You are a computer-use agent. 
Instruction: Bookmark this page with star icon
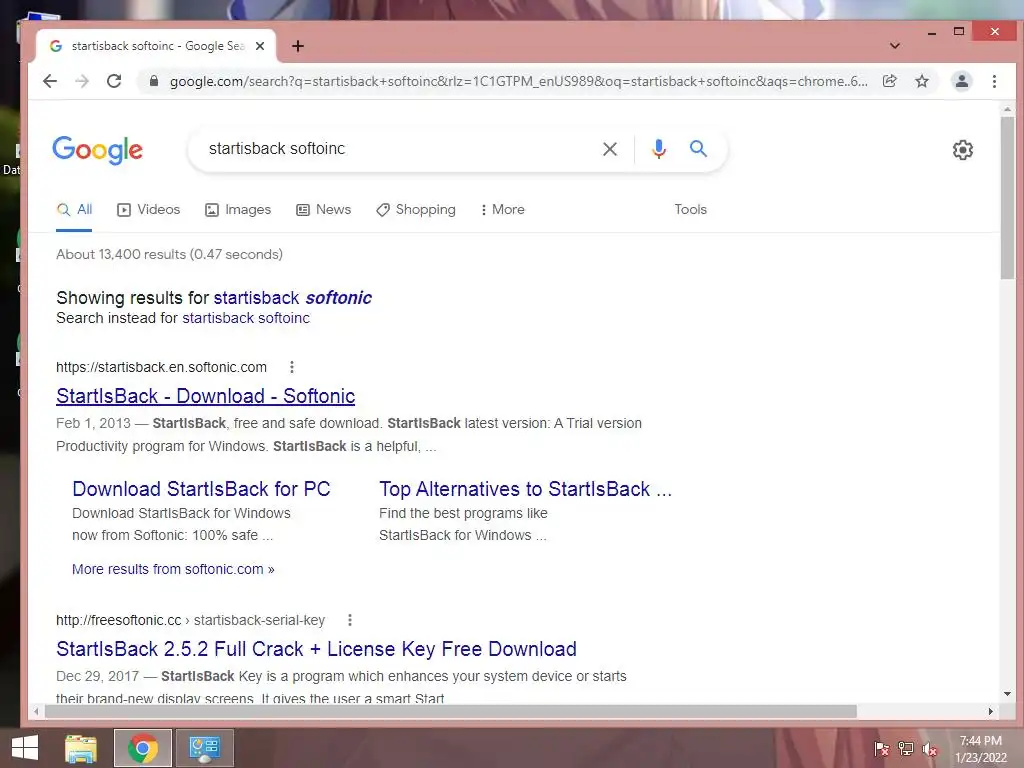point(921,81)
